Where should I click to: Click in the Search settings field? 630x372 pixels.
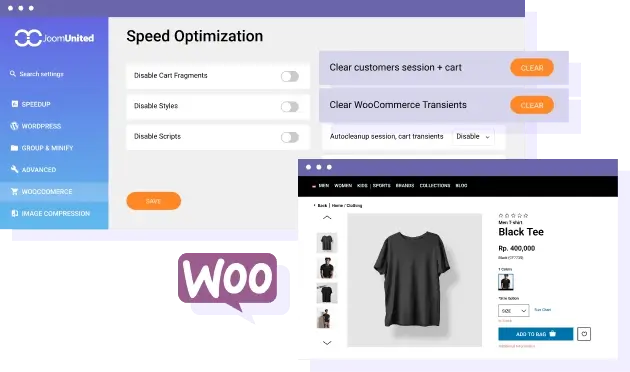41,74
